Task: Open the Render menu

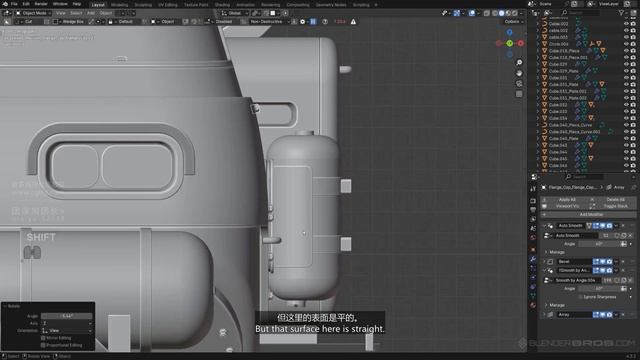Action: [41, 4]
